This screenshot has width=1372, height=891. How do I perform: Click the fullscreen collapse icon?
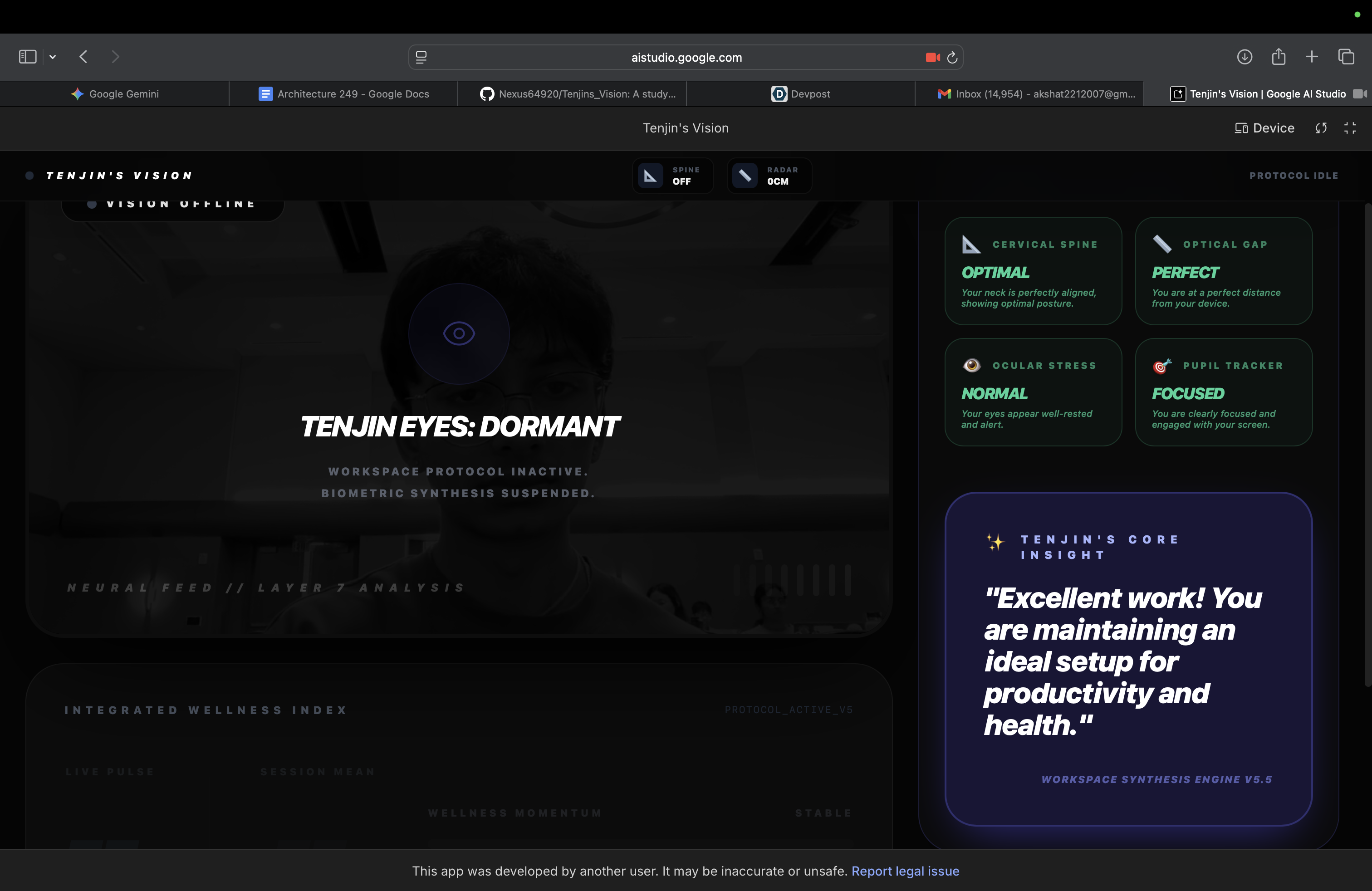point(1350,128)
